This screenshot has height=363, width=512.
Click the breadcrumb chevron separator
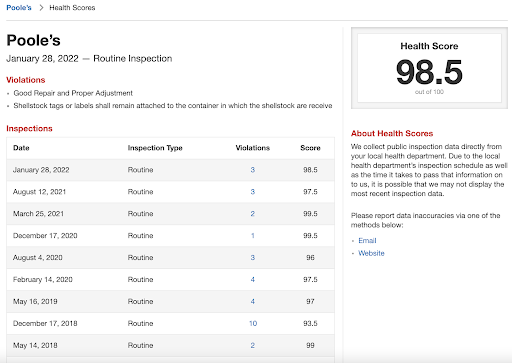tap(41, 8)
